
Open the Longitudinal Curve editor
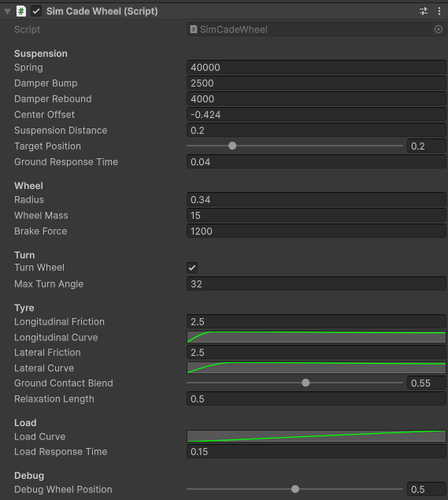[316, 337]
